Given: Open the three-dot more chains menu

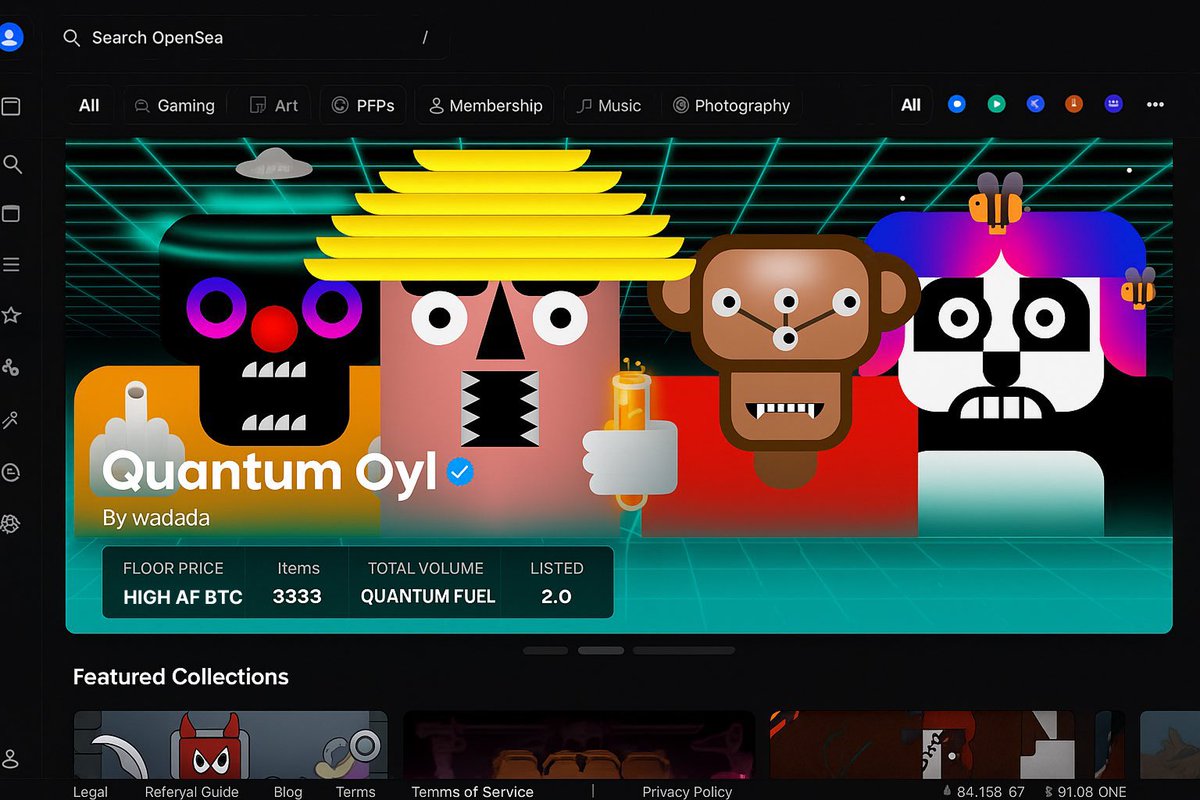Looking at the screenshot, I should coord(1155,105).
